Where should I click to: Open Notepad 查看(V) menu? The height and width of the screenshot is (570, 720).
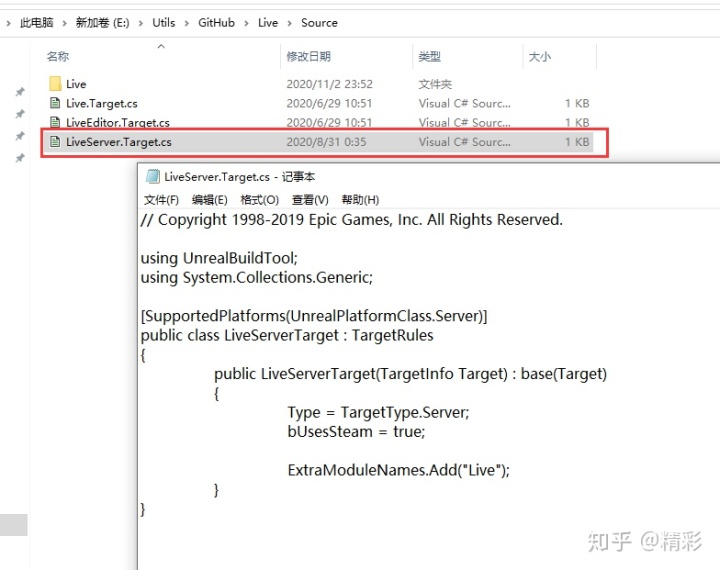click(x=310, y=200)
